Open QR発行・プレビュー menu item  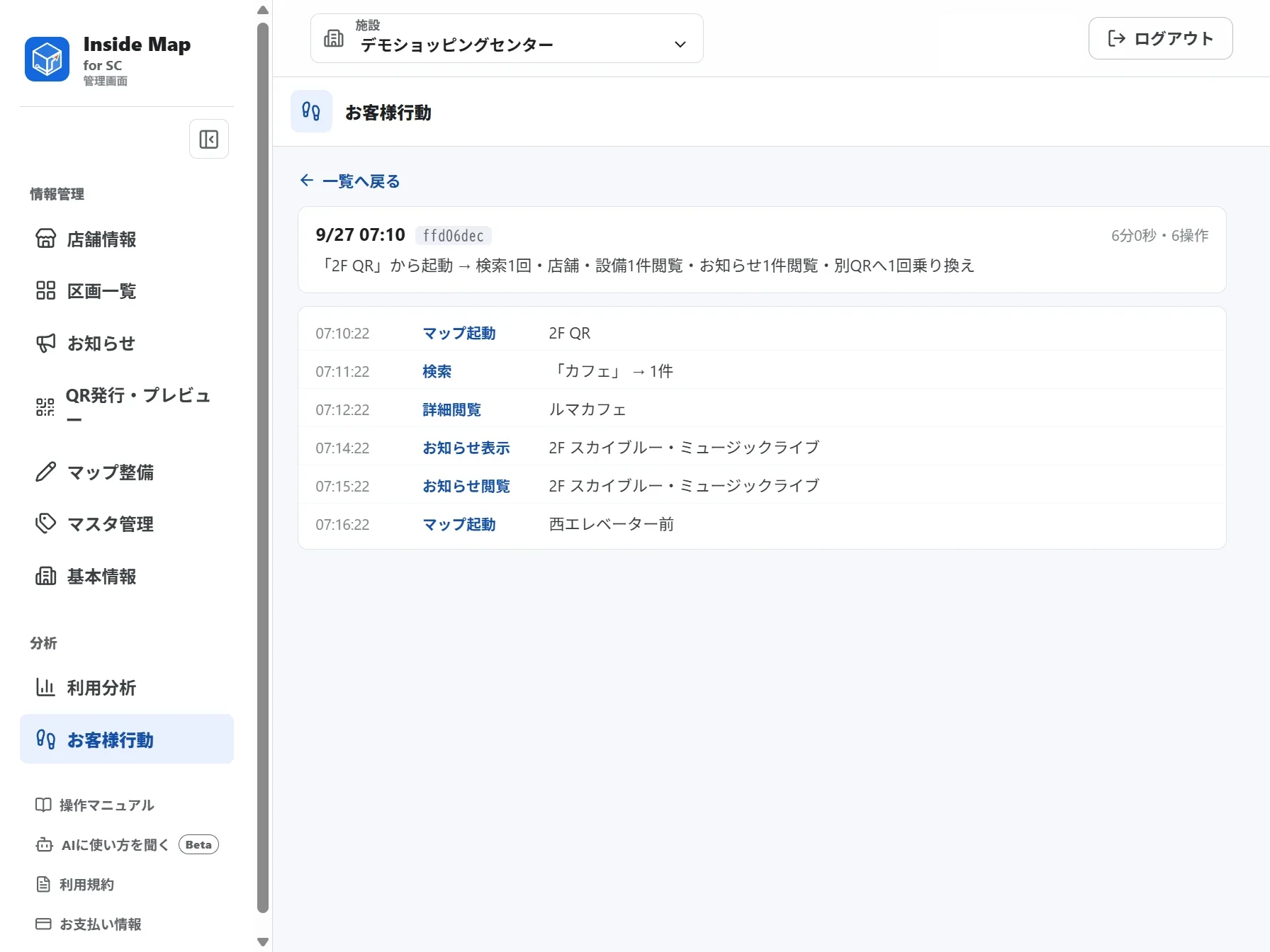(x=127, y=407)
